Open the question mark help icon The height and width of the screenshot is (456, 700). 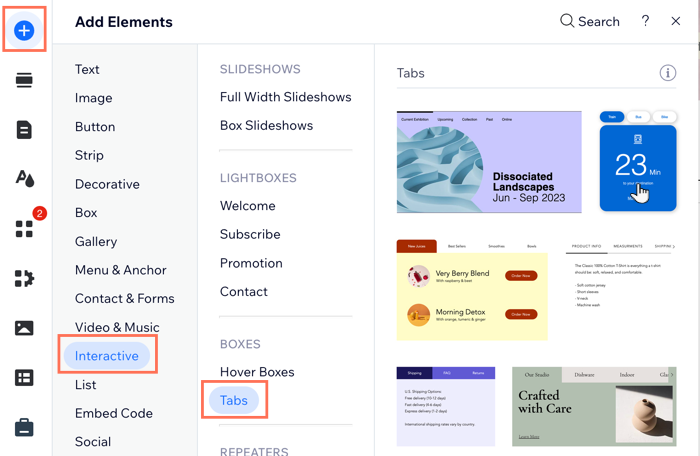point(645,21)
